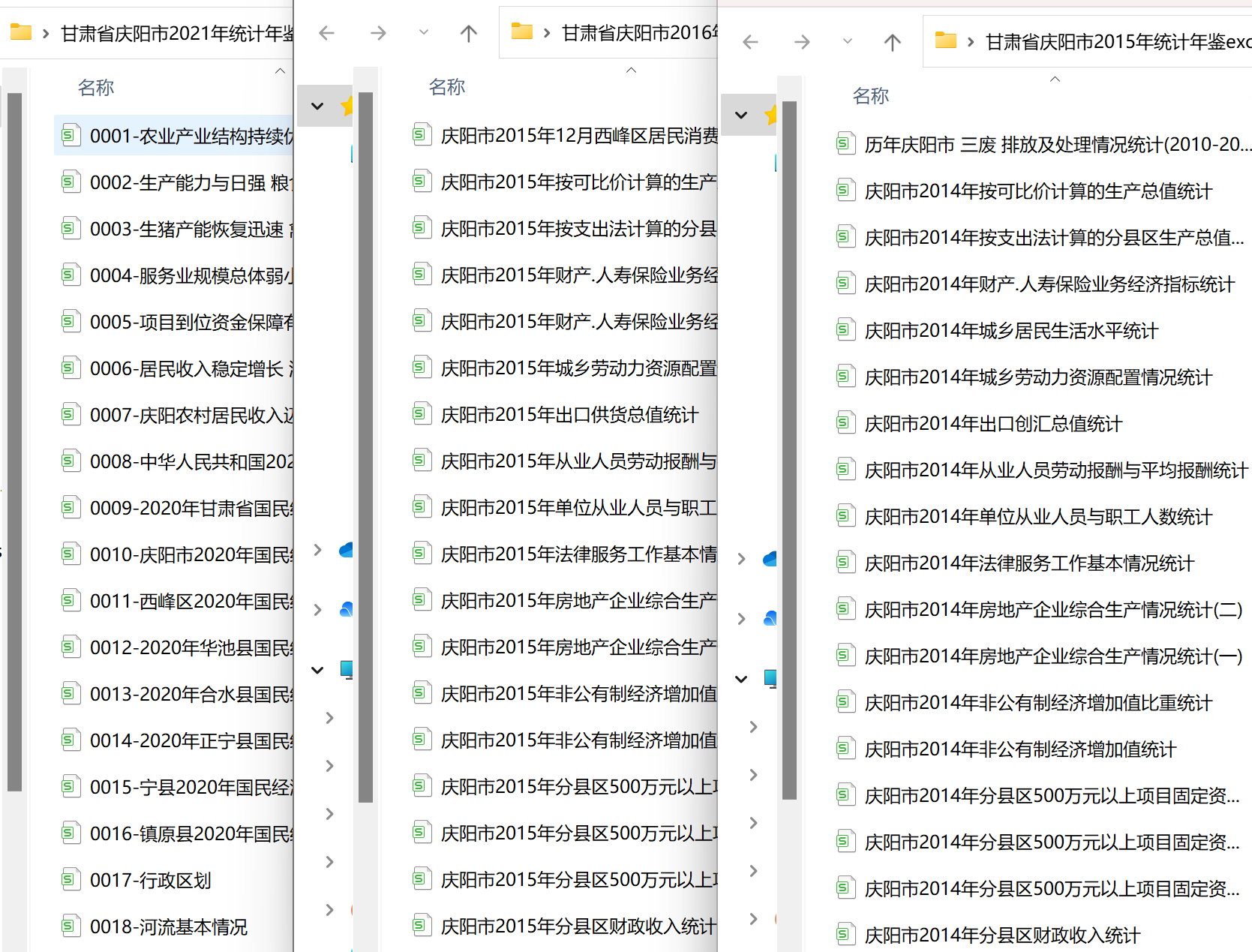Select file 0008-中华人民共和国202

pyautogui.click(x=191, y=462)
